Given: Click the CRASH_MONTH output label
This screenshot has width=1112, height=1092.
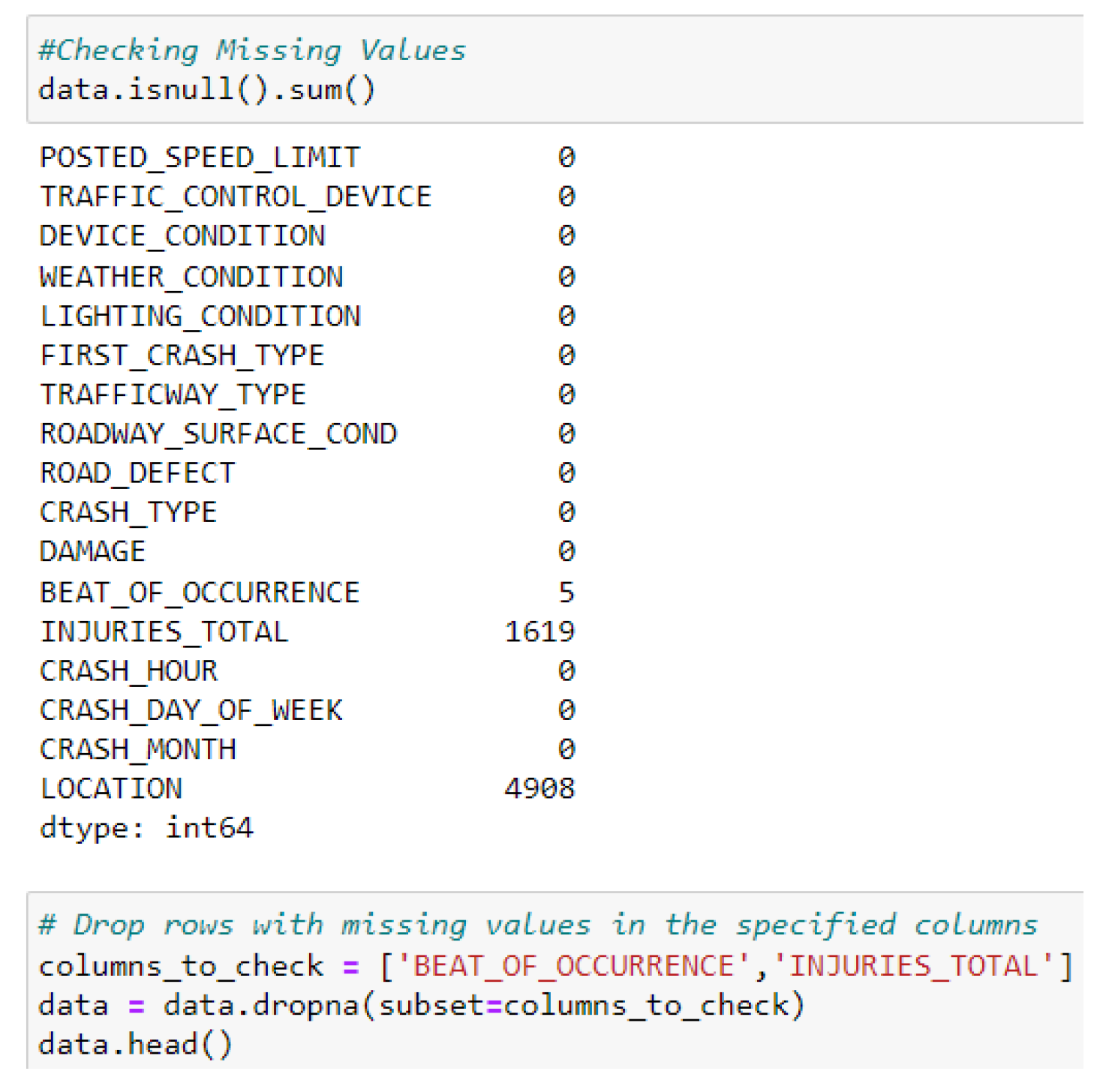Looking at the screenshot, I should point(138,749).
